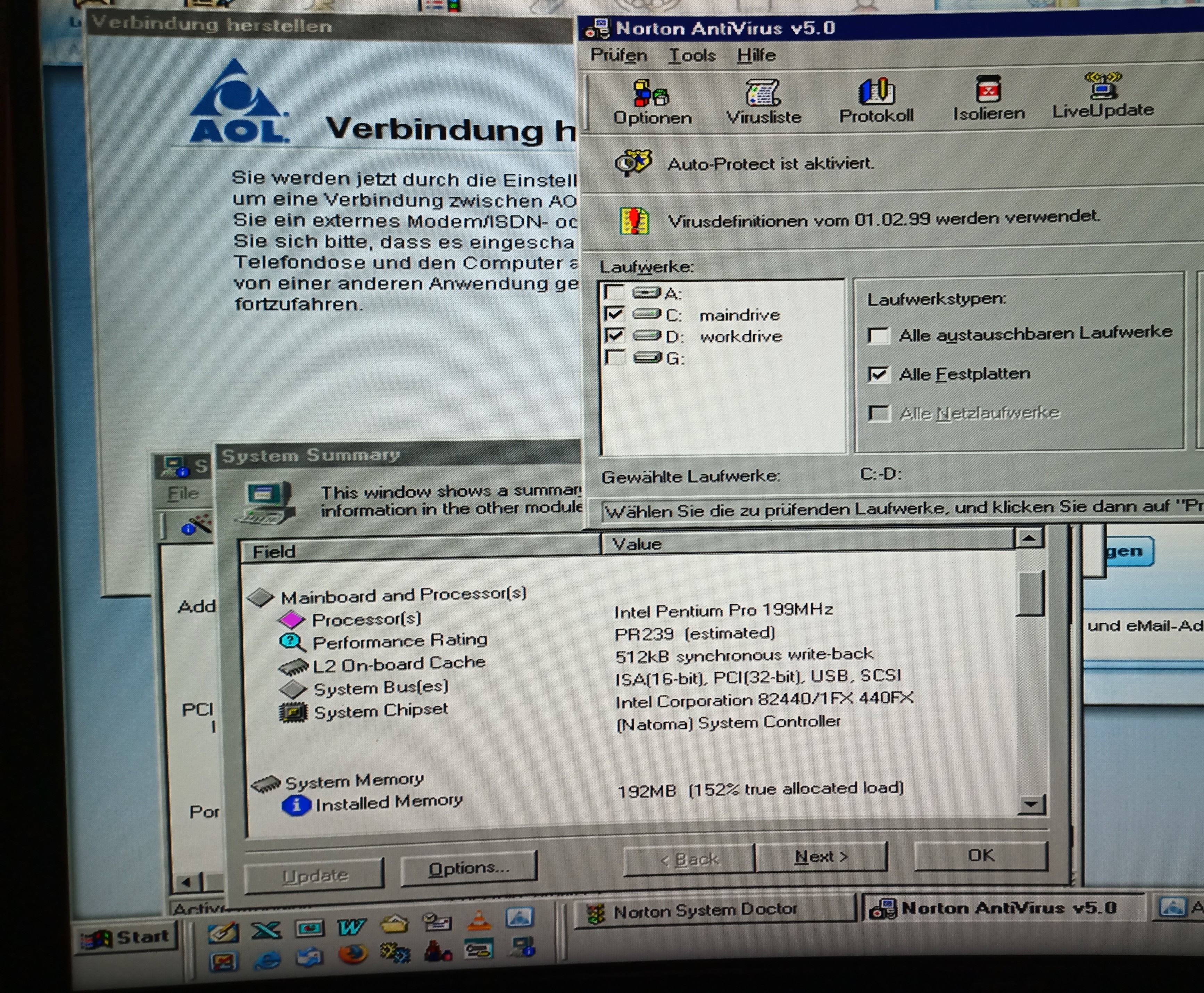Uncheck the C: maindrive checkbox
1204x993 pixels.
614,313
